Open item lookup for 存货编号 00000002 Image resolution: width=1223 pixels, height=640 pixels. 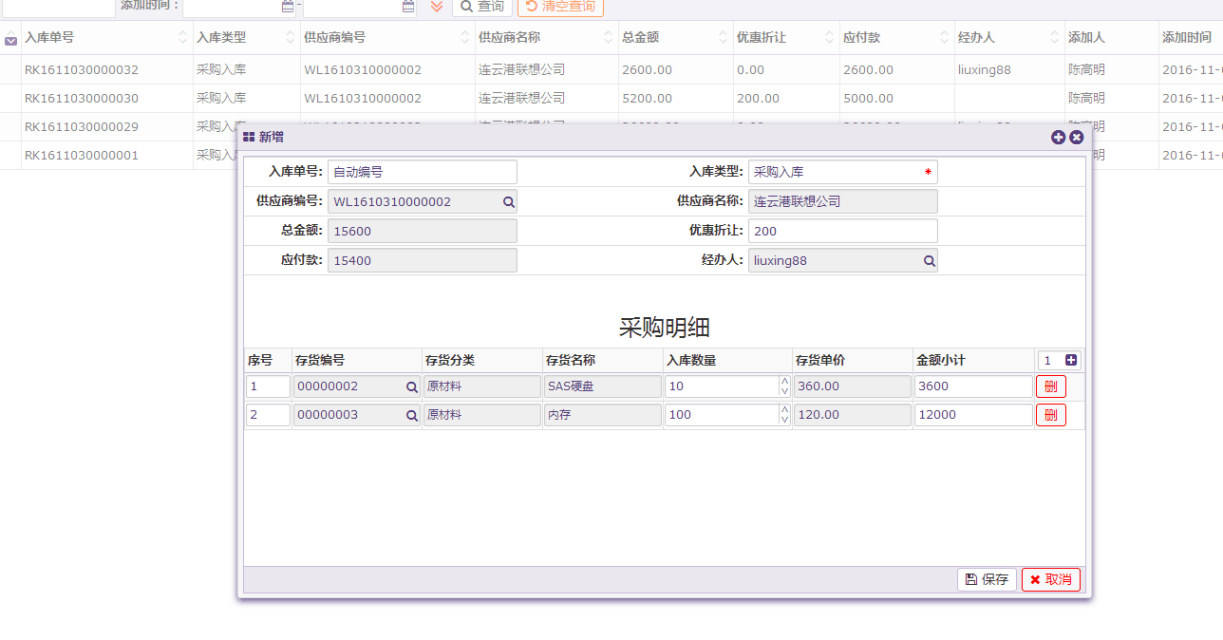[411, 387]
